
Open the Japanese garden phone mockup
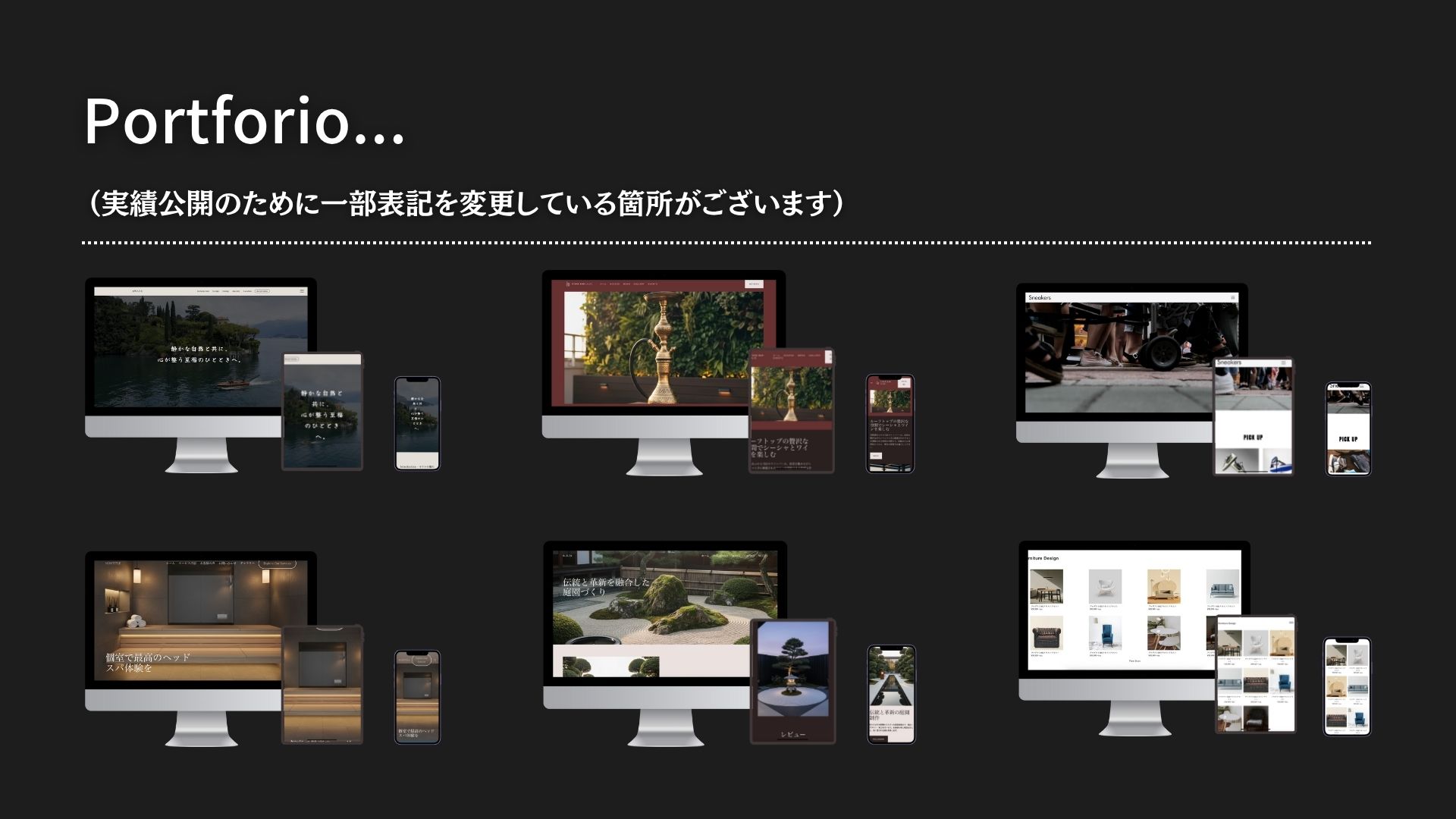click(891, 694)
